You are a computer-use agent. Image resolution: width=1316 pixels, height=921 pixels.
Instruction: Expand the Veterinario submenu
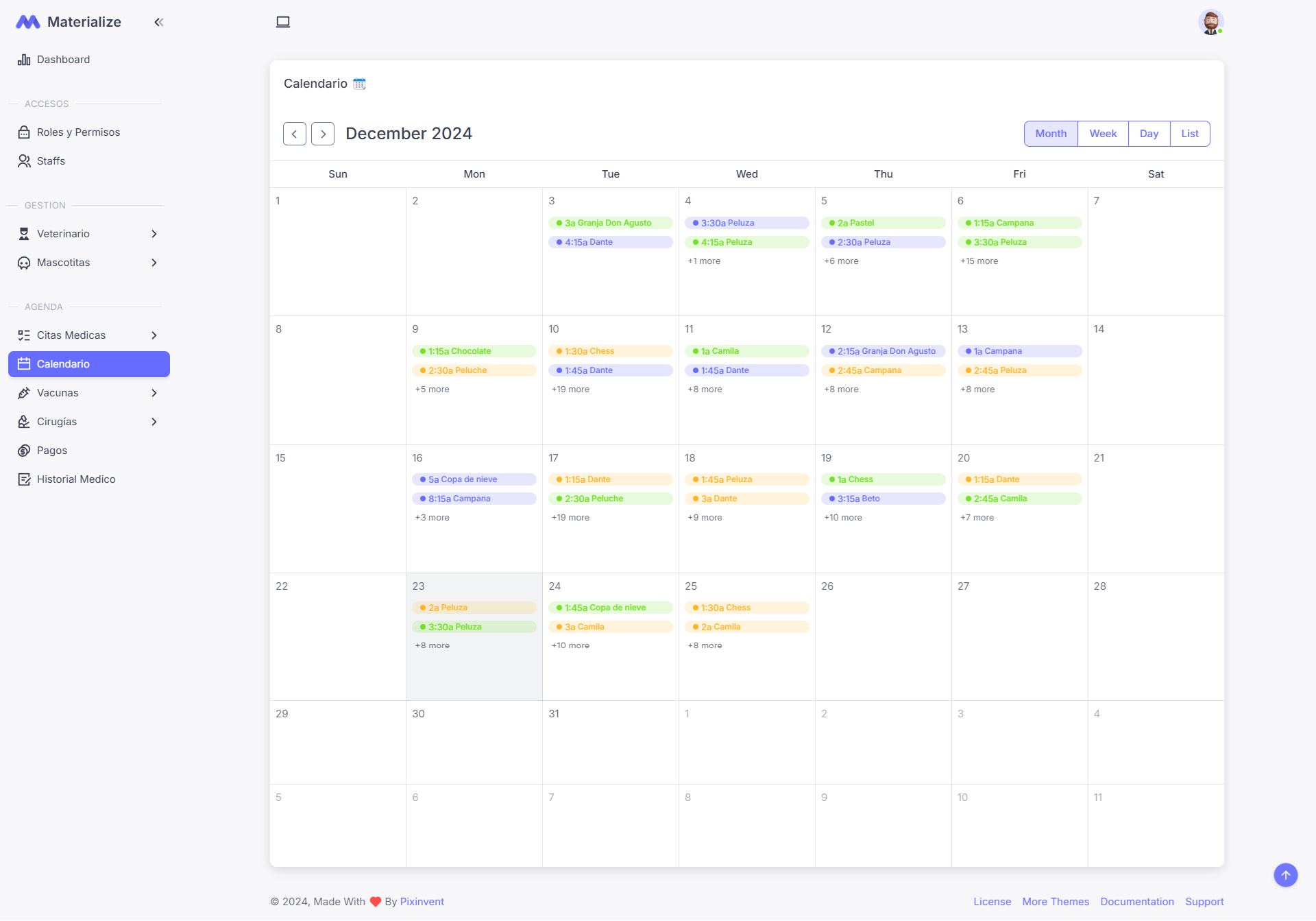point(154,234)
